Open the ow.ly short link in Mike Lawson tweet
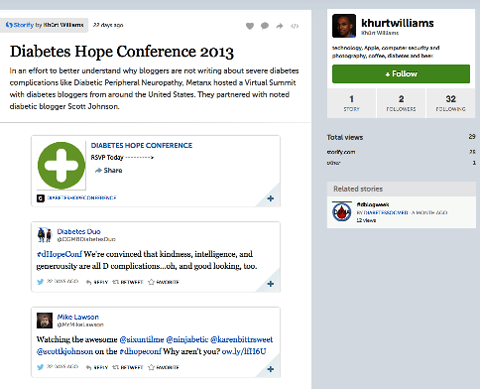 point(244,351)
